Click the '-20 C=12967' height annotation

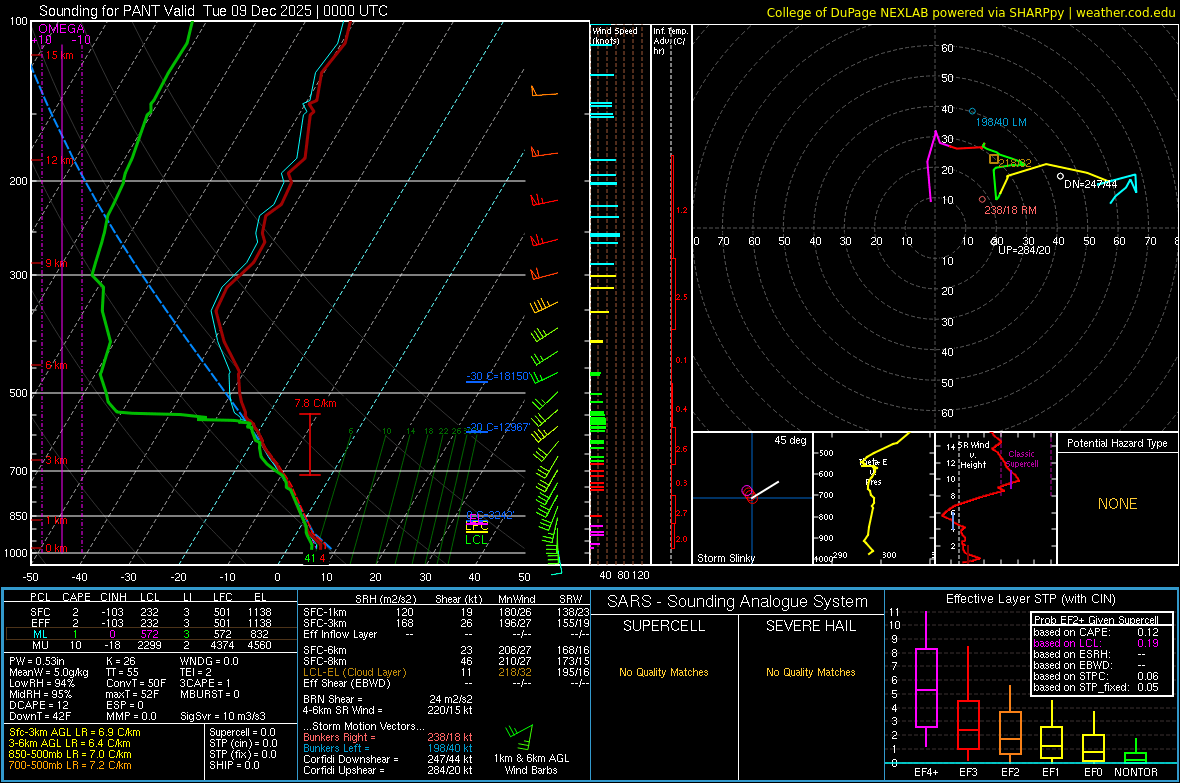click(x=499, y=427)
